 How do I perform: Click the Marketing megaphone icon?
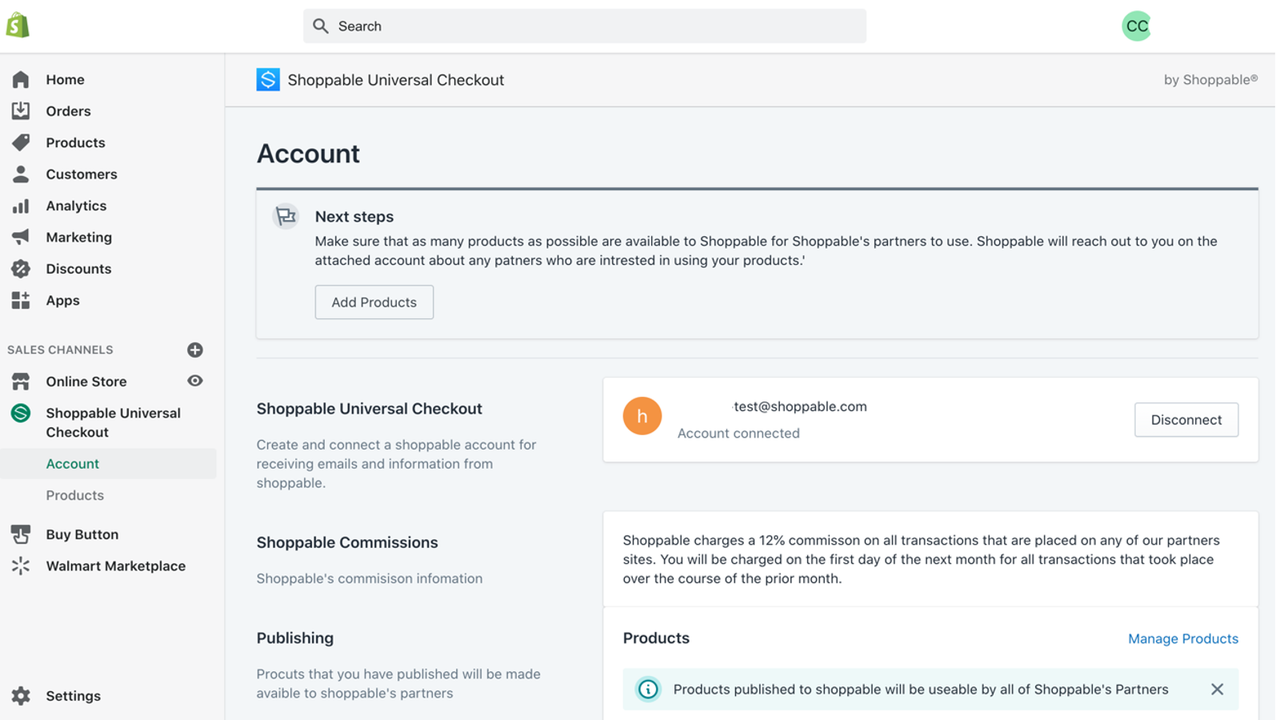pos(21,237)
